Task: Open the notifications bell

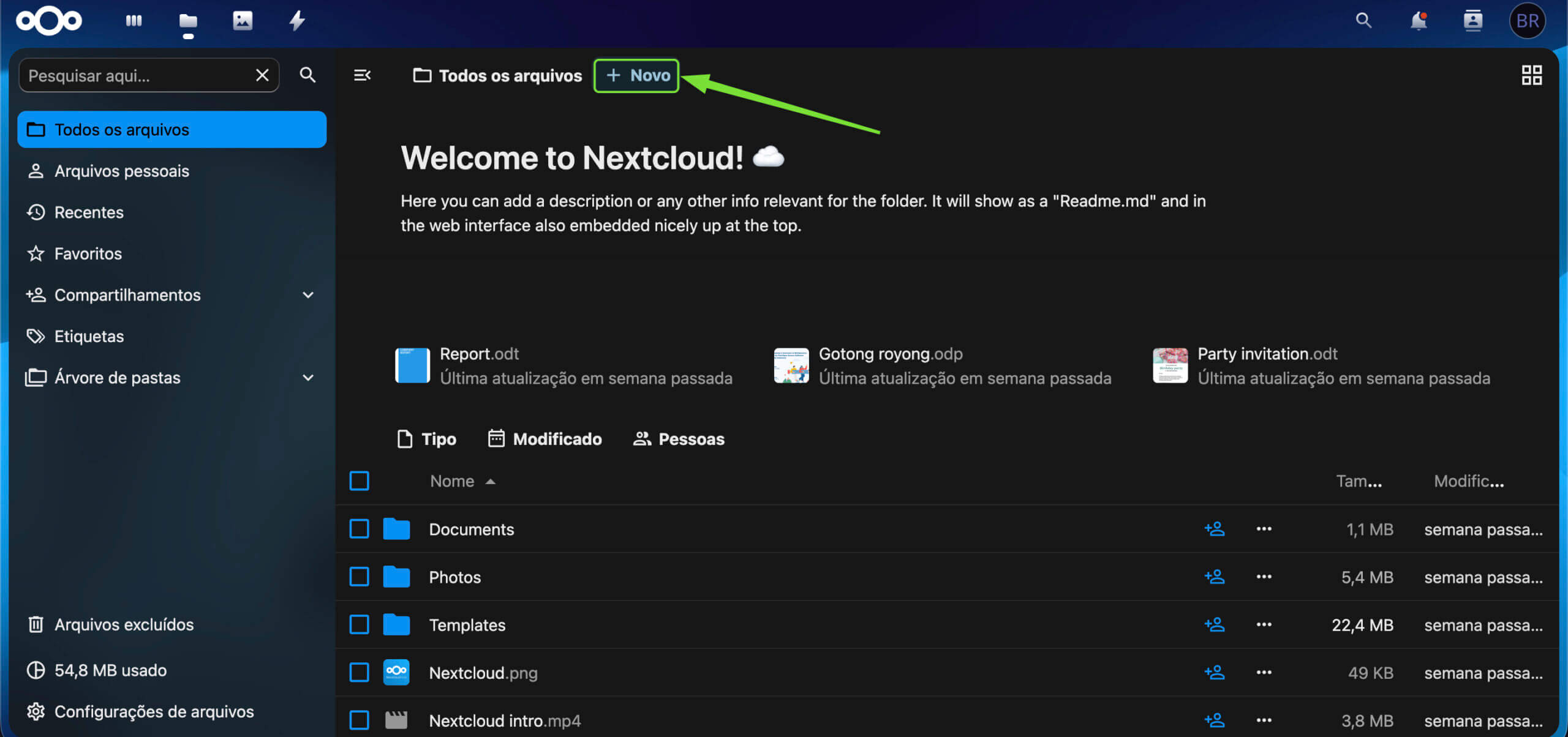Action: (1418, 21)
